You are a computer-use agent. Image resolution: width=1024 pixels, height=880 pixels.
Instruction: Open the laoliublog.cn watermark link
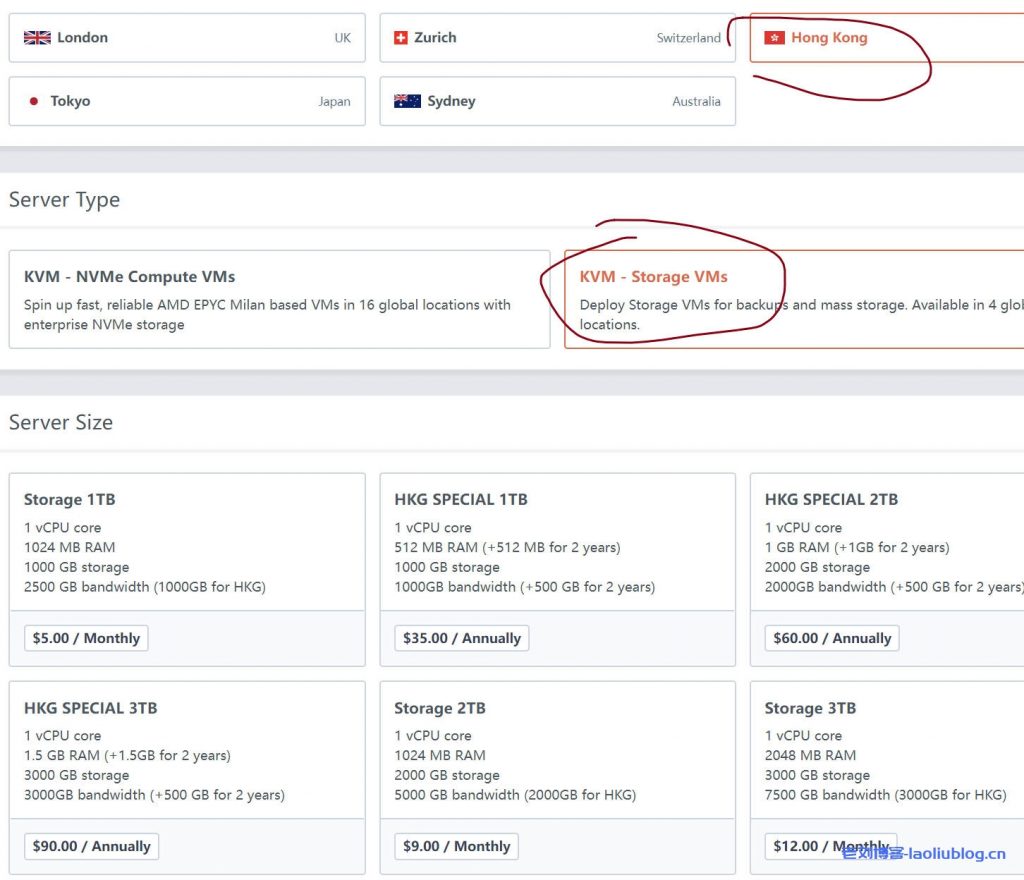(x=923, y=853)
